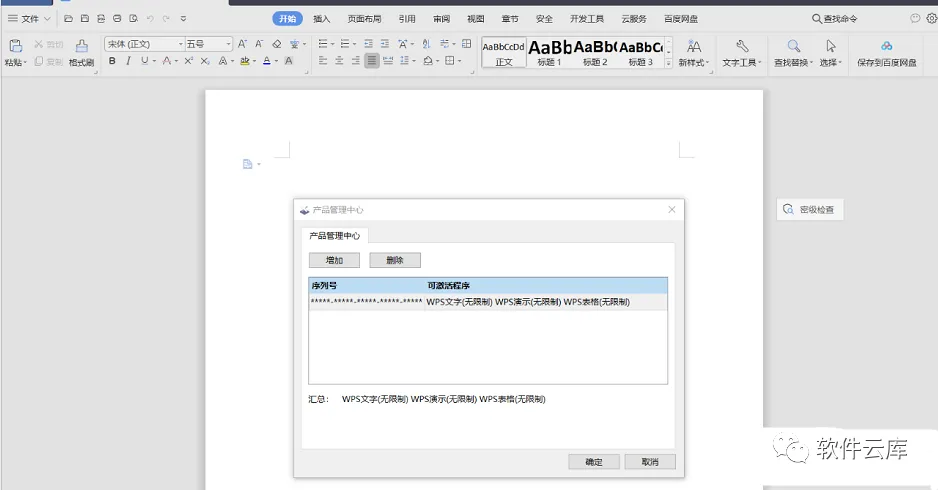Align text left
Screen dimensions: 938x490
[323, 60]
